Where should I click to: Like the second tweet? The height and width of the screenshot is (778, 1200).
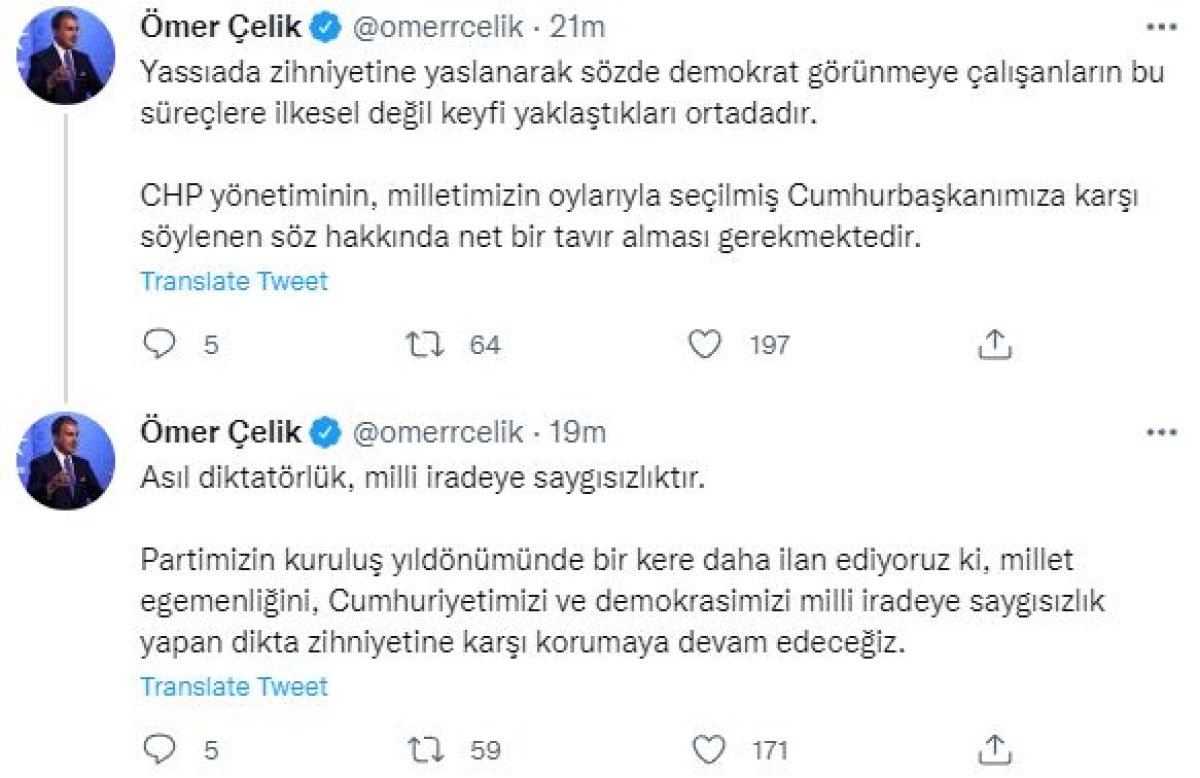[706, 748]
